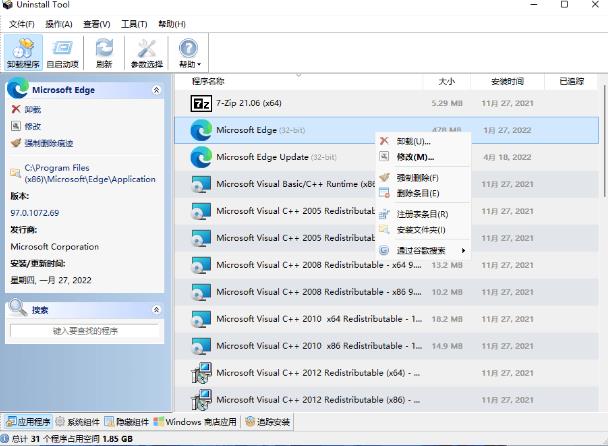Screen dimensions: 608x446
Task: Click the info icon in the status bar
Action: click(5, 439)
